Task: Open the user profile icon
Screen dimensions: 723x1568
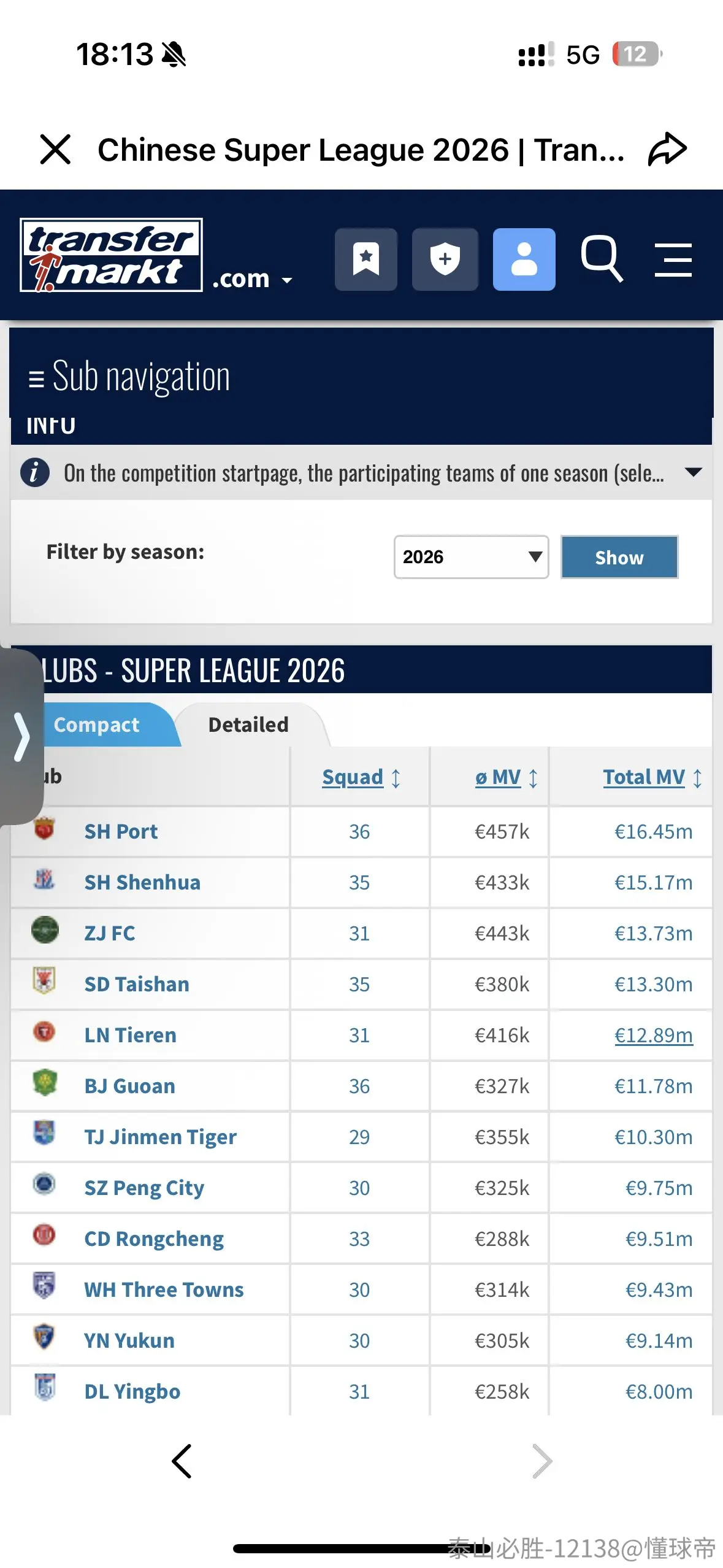Action: [x=524, y=259]
